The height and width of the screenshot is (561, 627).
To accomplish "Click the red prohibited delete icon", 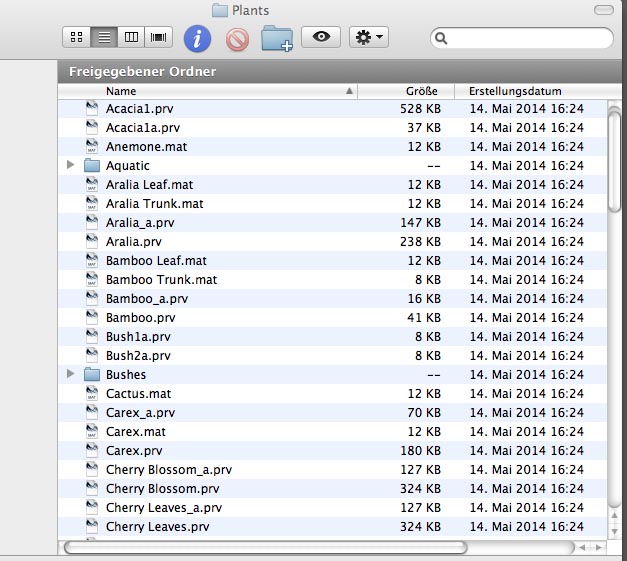I will [237, 40].
